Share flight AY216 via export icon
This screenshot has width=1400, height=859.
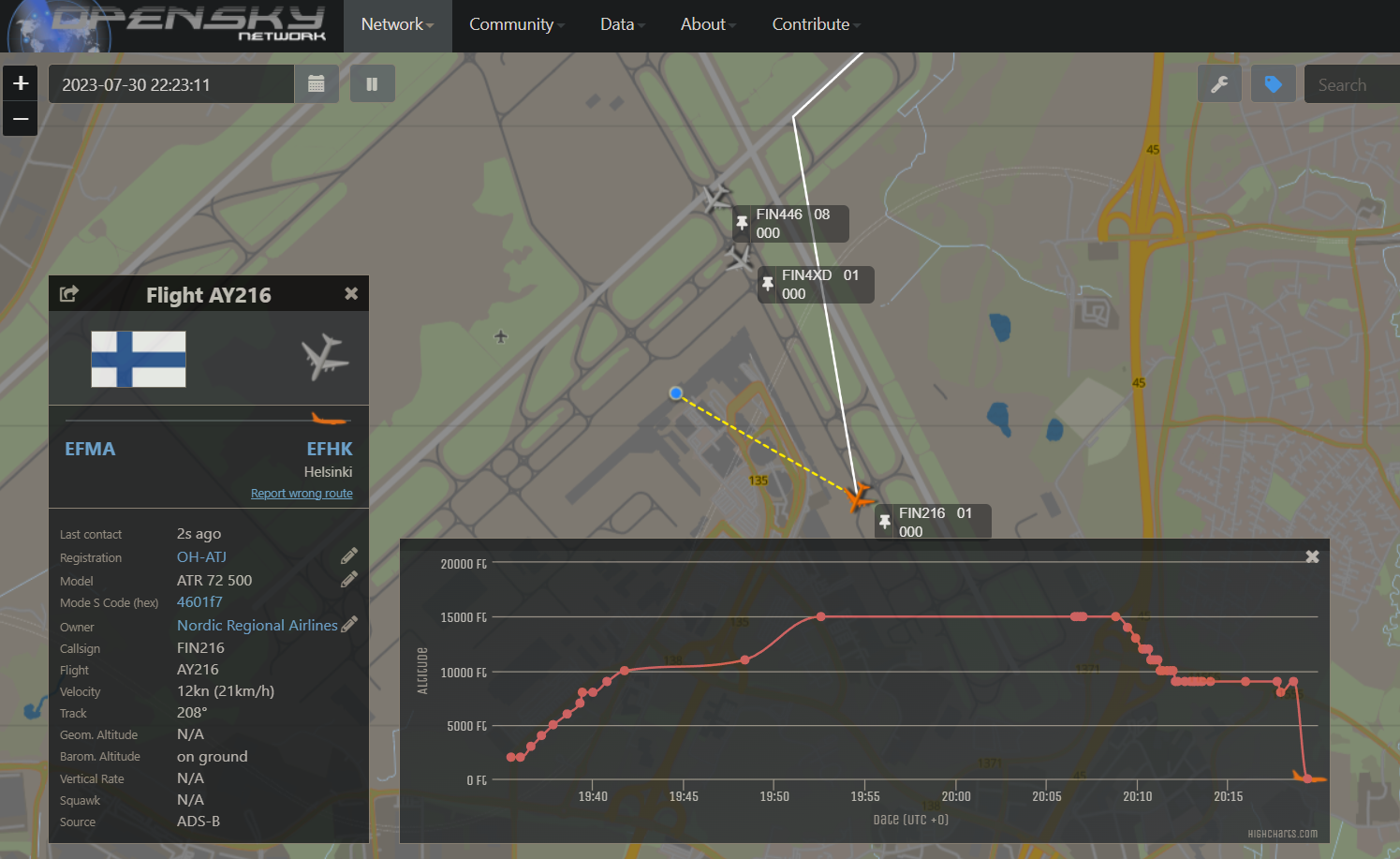(x=69, y=294)
